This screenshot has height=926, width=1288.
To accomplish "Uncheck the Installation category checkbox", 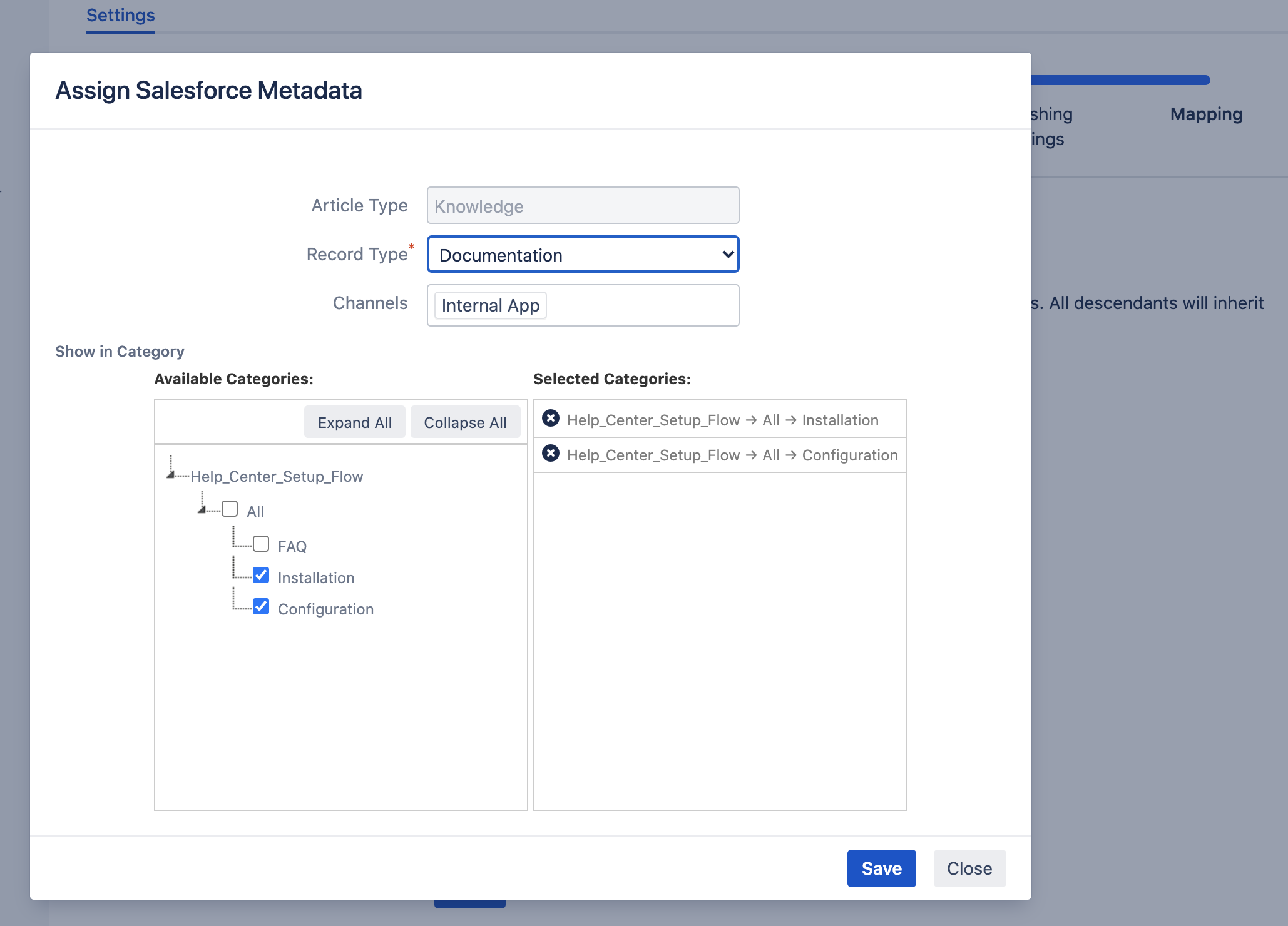I will [261, 576].
